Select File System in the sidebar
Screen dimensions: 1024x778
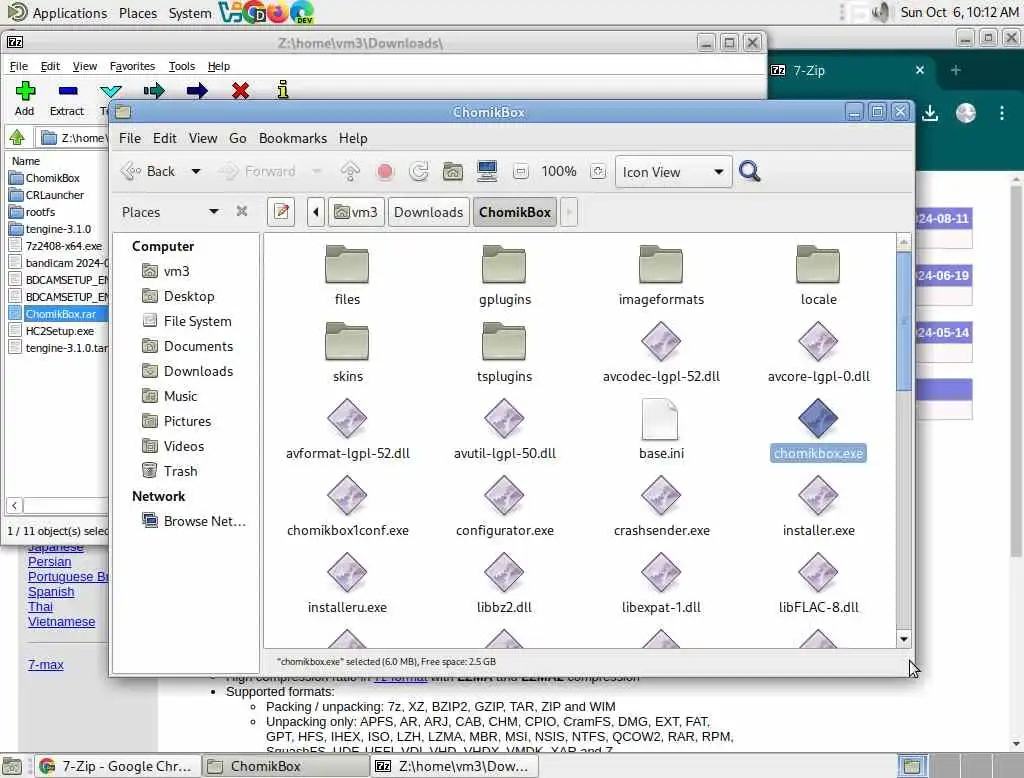click(x=197, y=321)
